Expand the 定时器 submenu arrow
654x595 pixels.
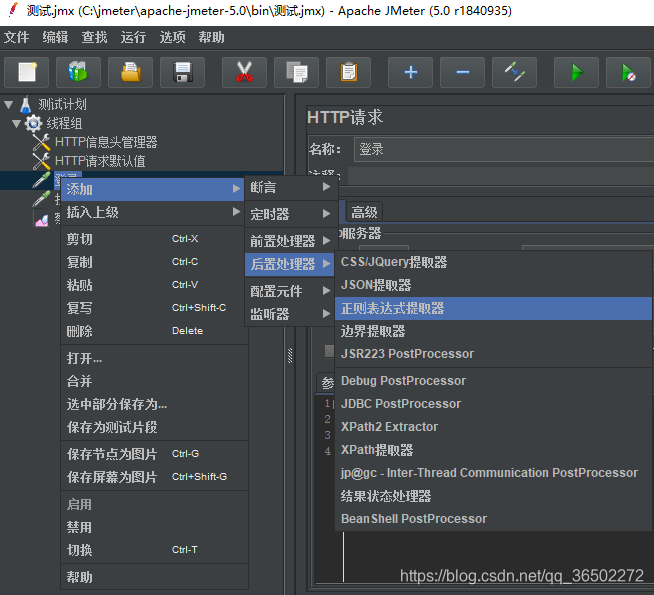point(327,213)
